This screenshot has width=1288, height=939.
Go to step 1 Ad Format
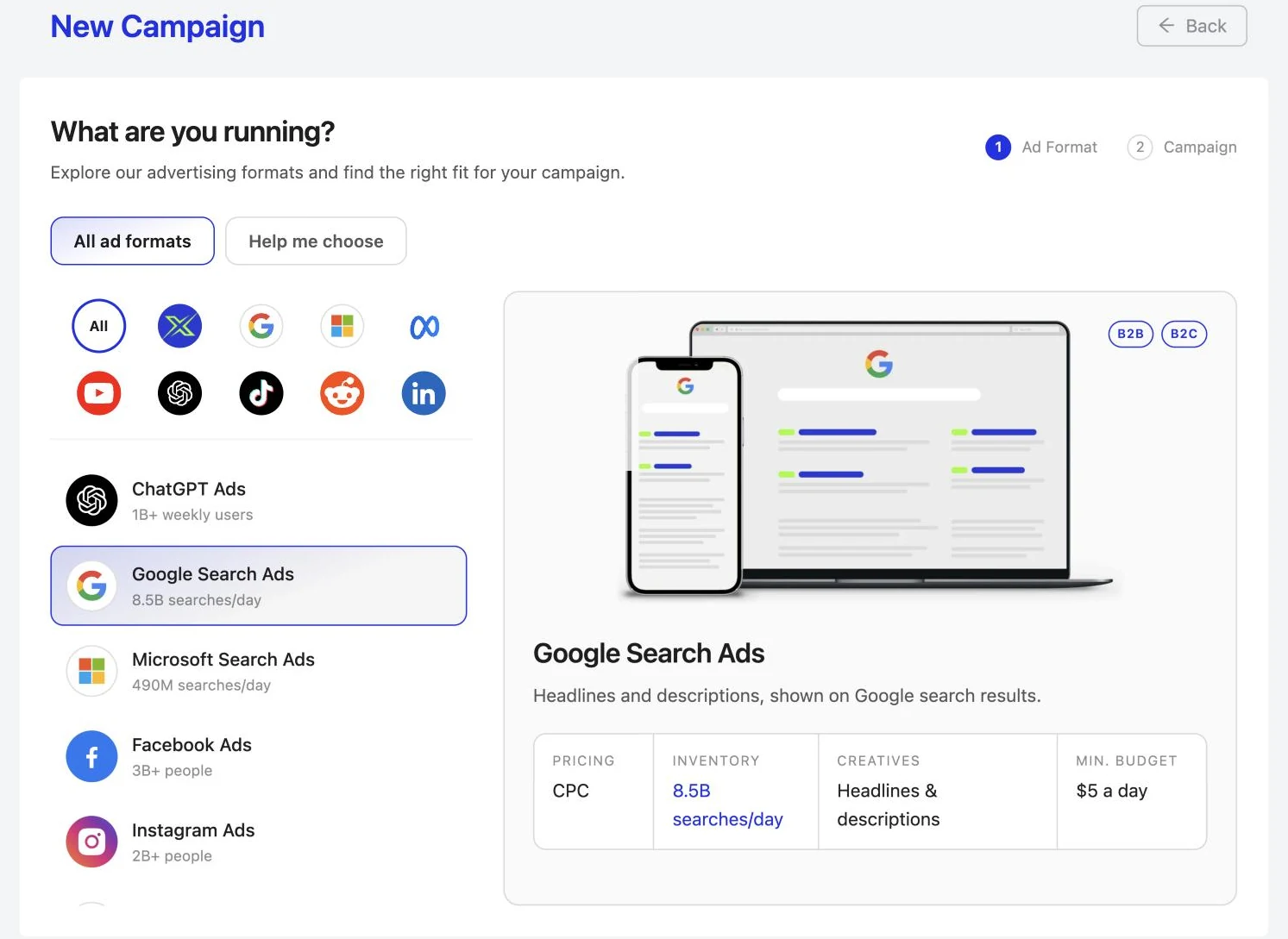1041,147
